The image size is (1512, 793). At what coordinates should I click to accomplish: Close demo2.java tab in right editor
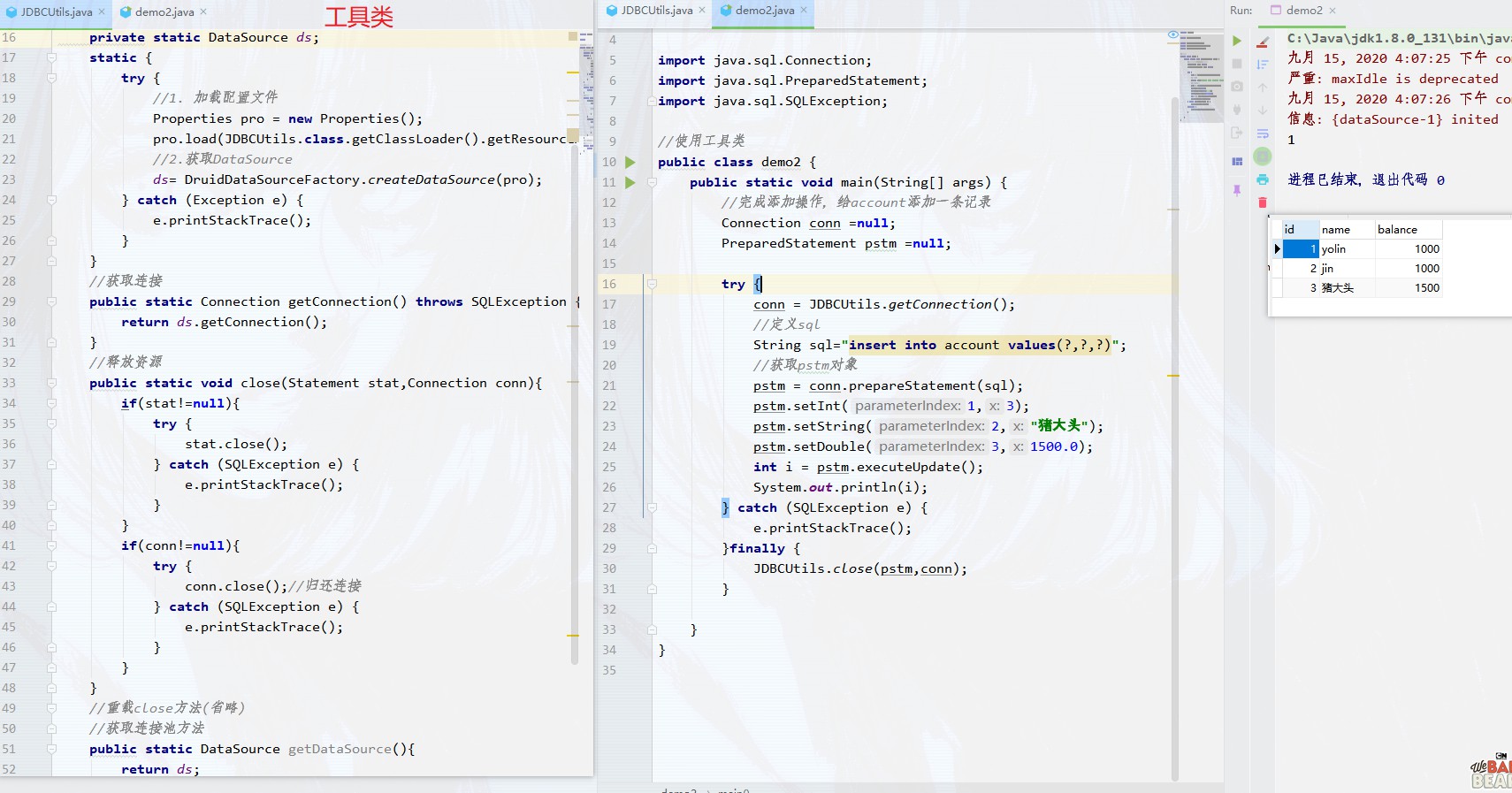point(804,11)
